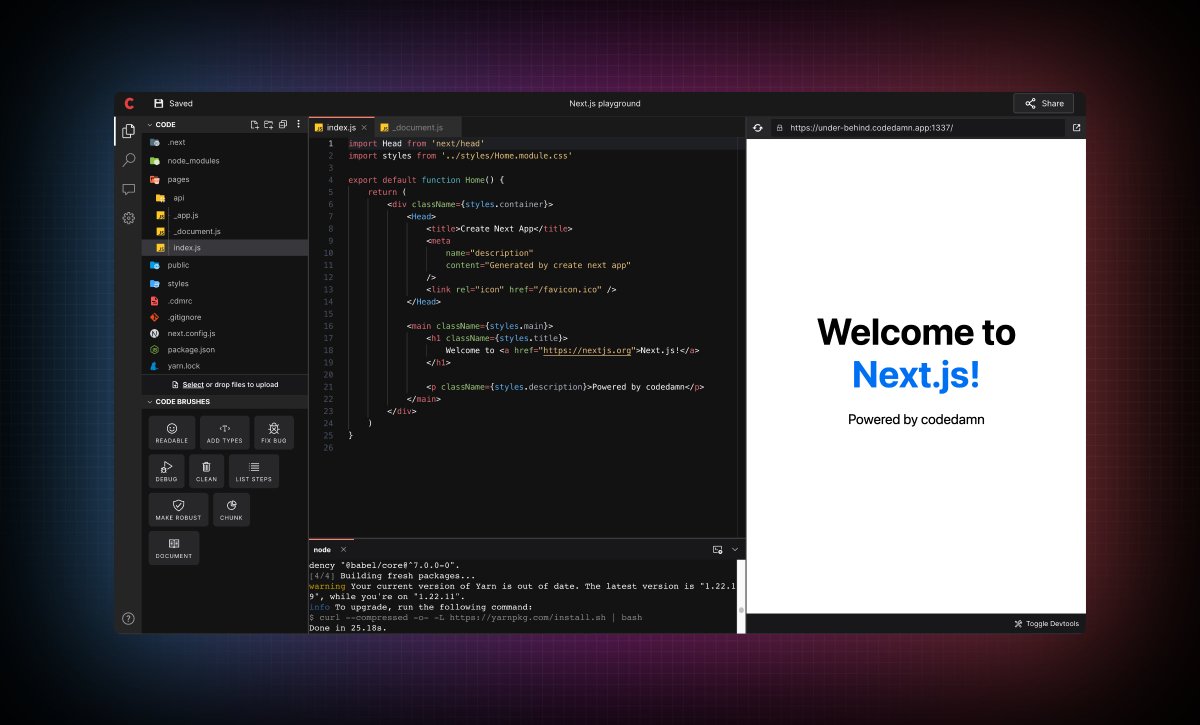Screen dimensions: 1200x725
Task: Close the node terminal tab
Action: tap(344, 550)
